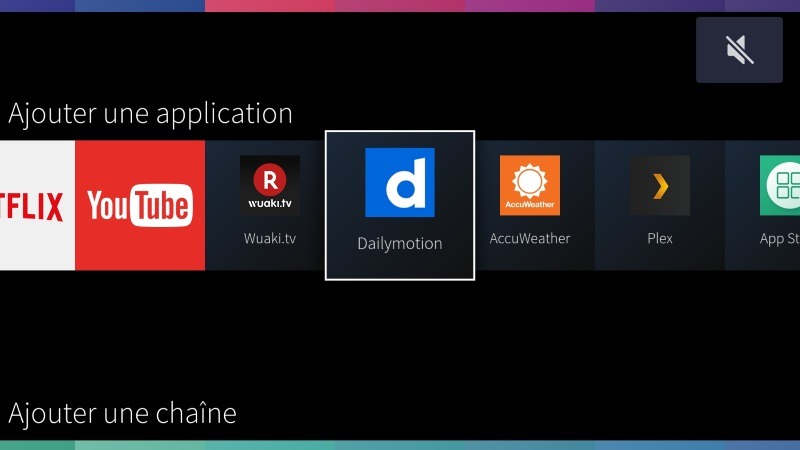Click the Plex chevron icon
The image size is (800, 450).
coord(659,185)
